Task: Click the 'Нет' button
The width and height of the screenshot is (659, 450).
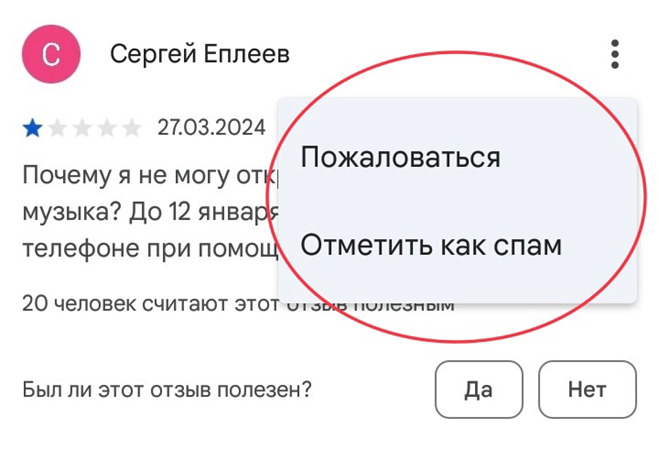Action: (587, 389)
